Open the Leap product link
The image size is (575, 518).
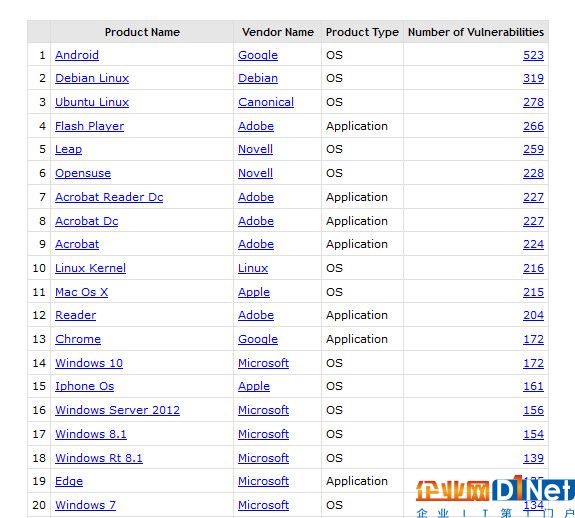pyautogui.click(x=68, y=149)
